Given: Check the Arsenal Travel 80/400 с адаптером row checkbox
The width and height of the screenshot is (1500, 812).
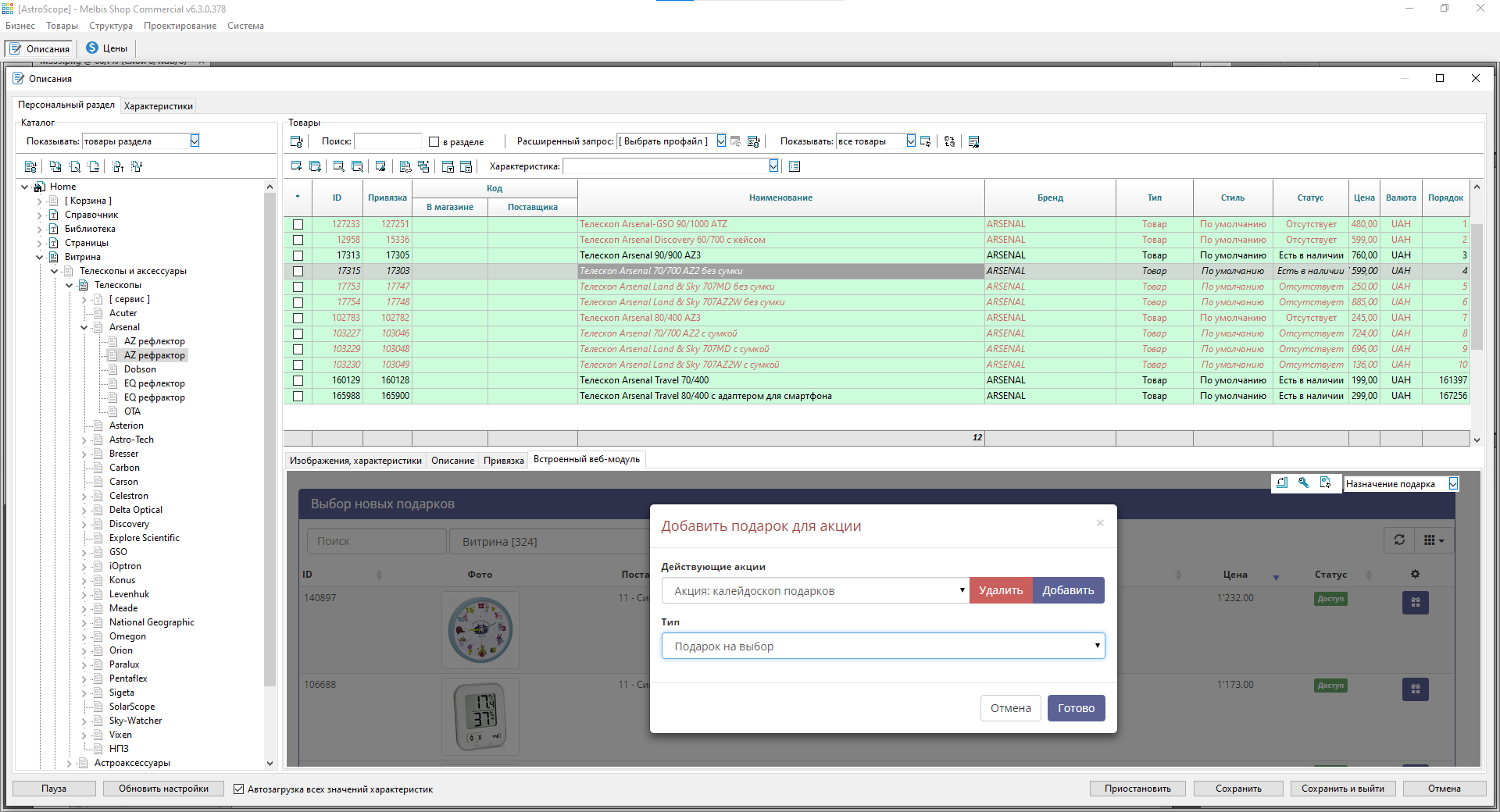Looking at the screenshot, I should pos(298,396).
